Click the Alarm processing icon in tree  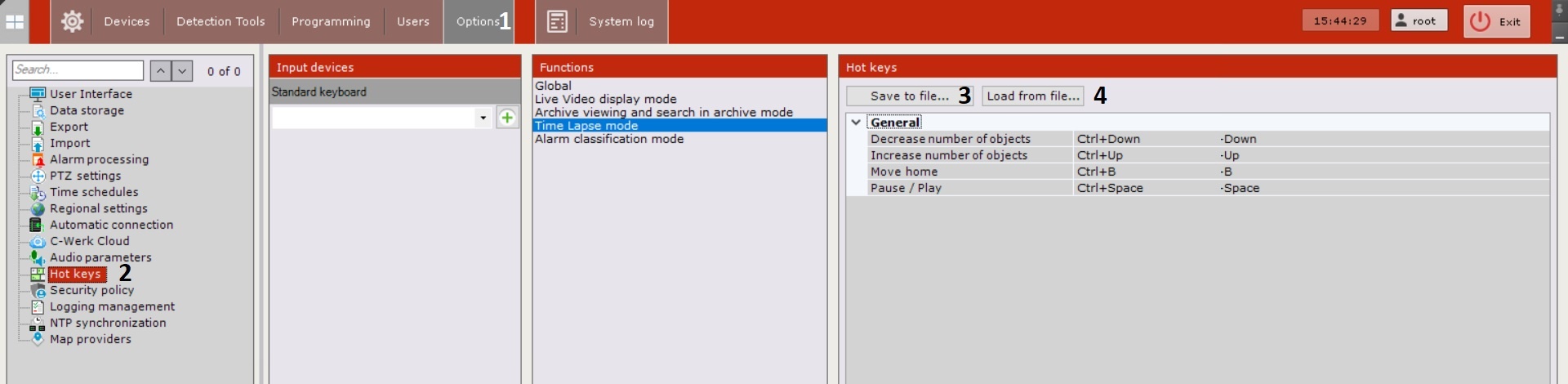point(38,159)
